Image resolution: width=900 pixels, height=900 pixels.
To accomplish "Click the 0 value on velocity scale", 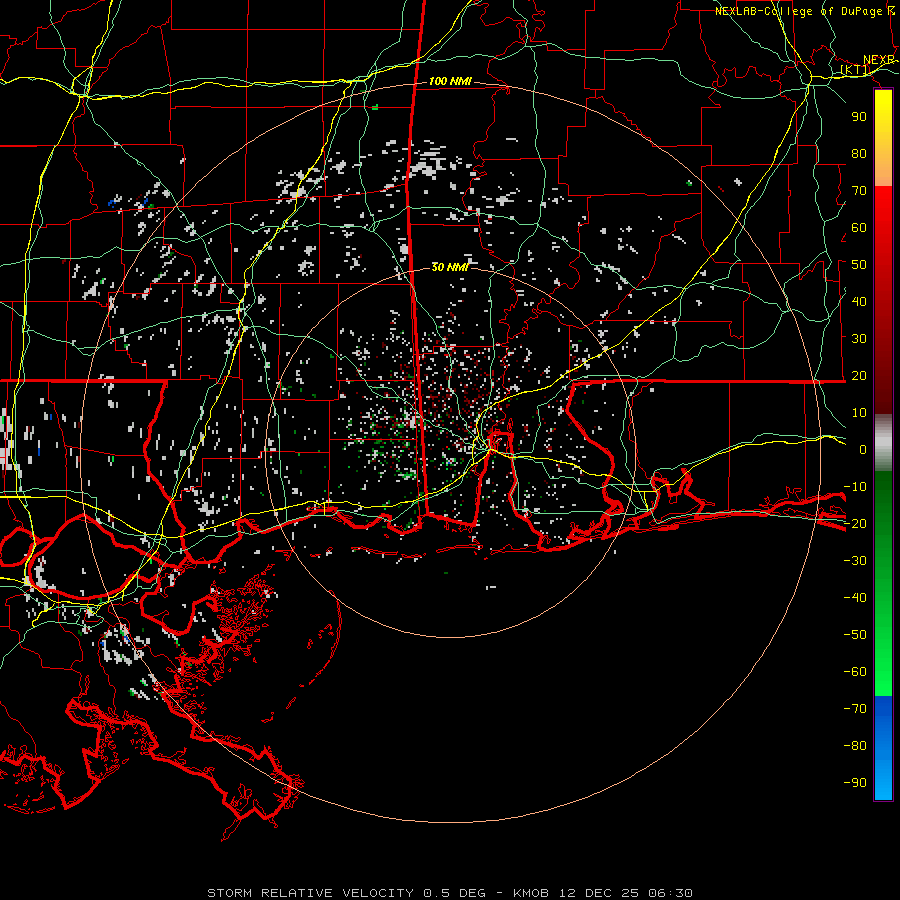I will (x=863, y=449).
